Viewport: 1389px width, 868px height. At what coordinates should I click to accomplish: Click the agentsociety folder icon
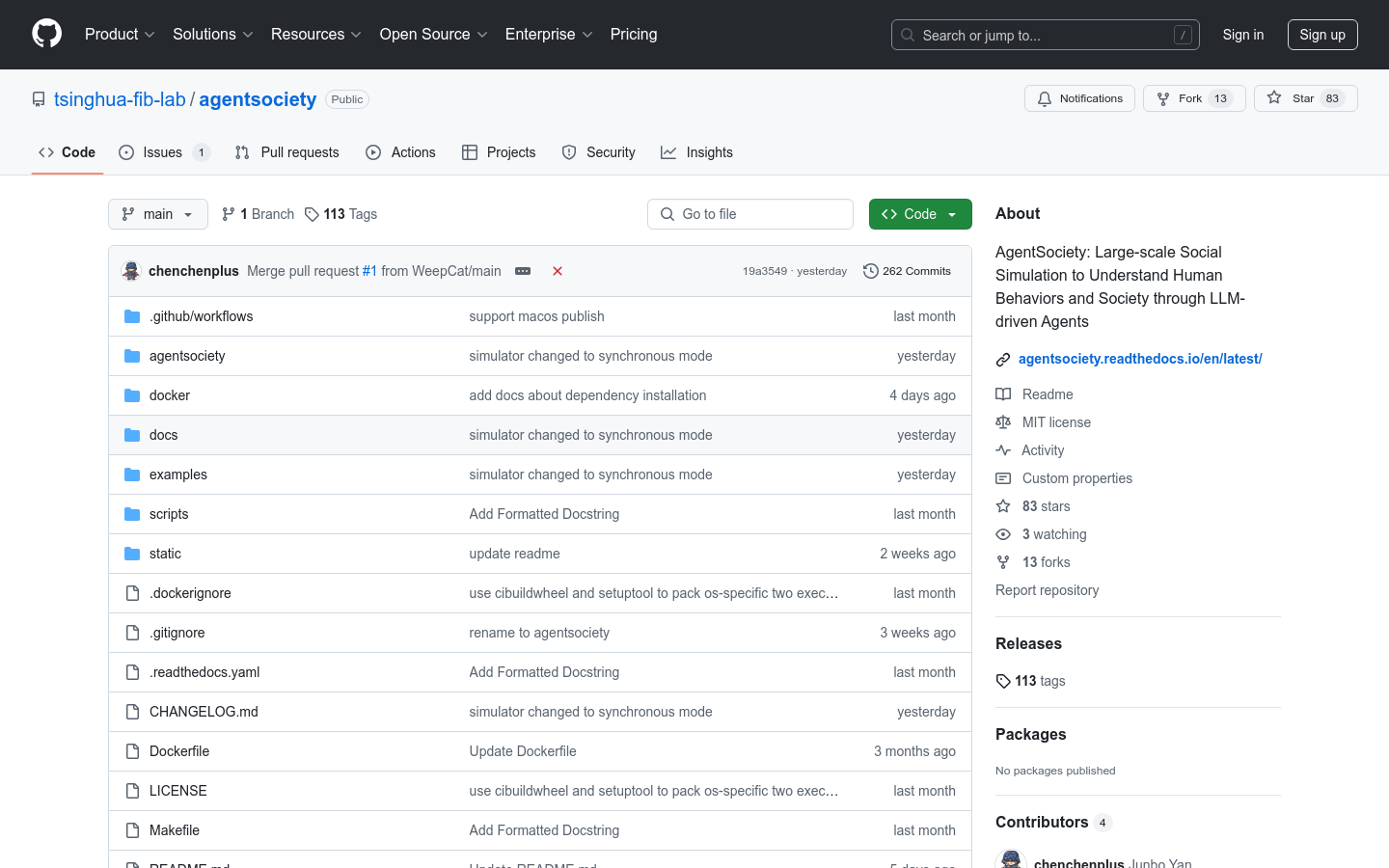point(132,356)
